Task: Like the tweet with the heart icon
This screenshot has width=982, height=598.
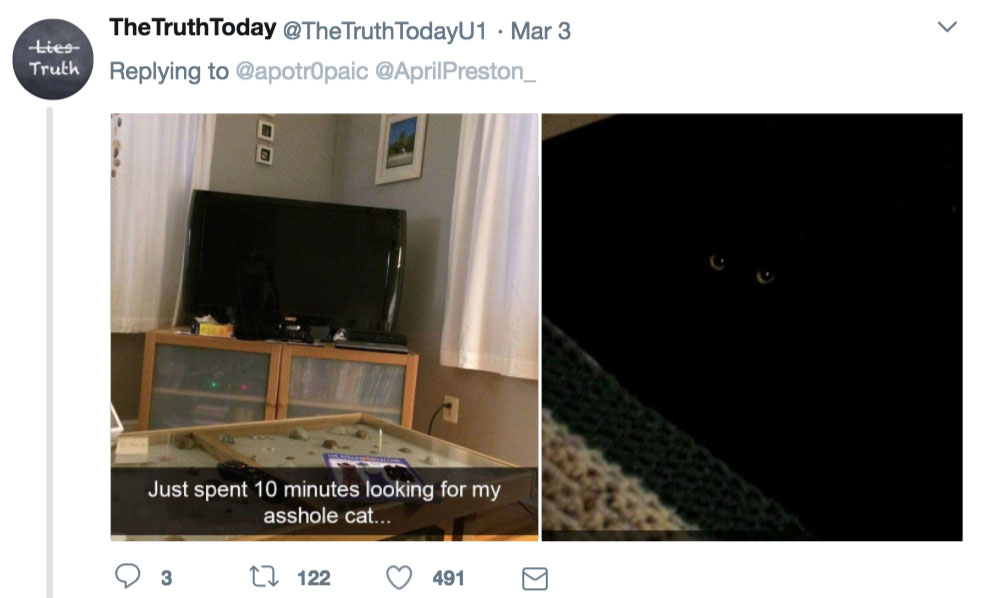Action: click(399, 577)
